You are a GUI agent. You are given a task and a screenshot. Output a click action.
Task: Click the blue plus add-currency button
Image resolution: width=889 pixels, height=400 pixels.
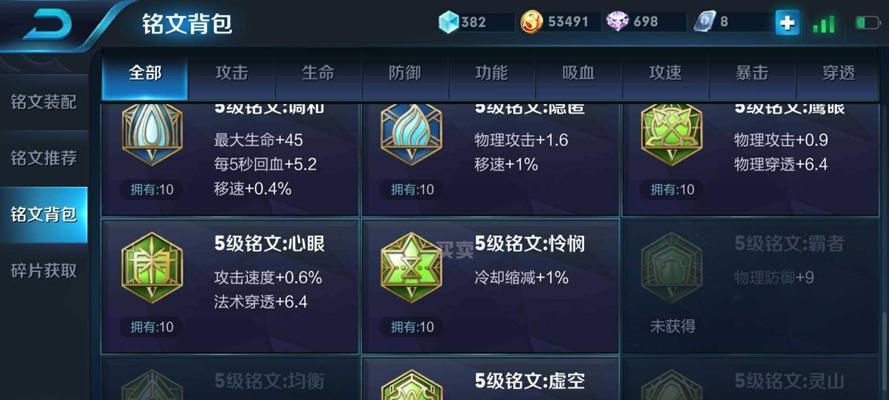[x=788, y=23]
